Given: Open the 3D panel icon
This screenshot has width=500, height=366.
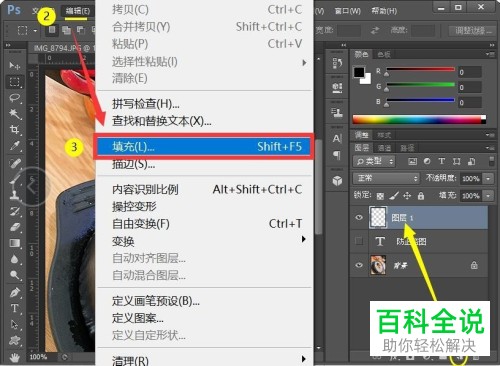Looking at the screenshot, I should pos(337,180).
